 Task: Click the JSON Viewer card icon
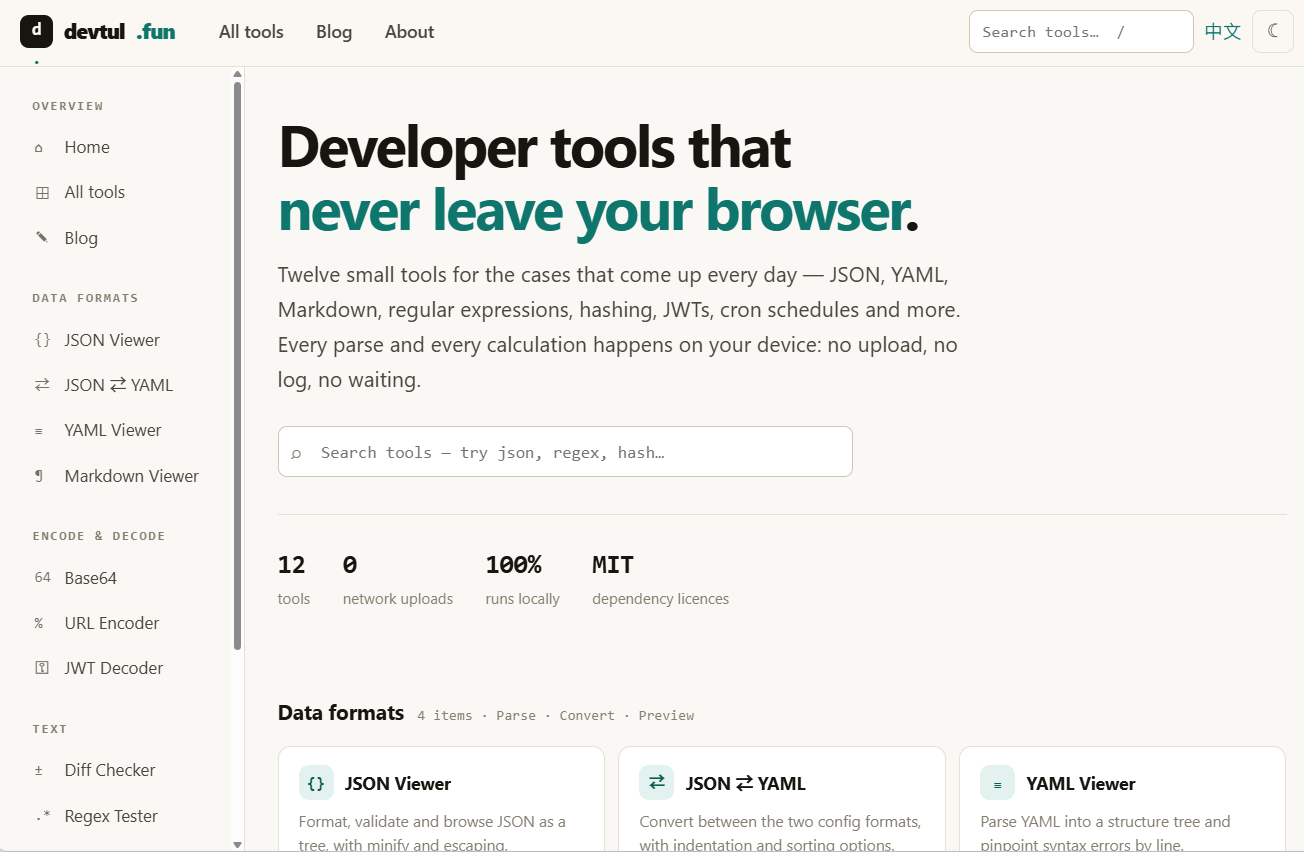tap(316, 783)
